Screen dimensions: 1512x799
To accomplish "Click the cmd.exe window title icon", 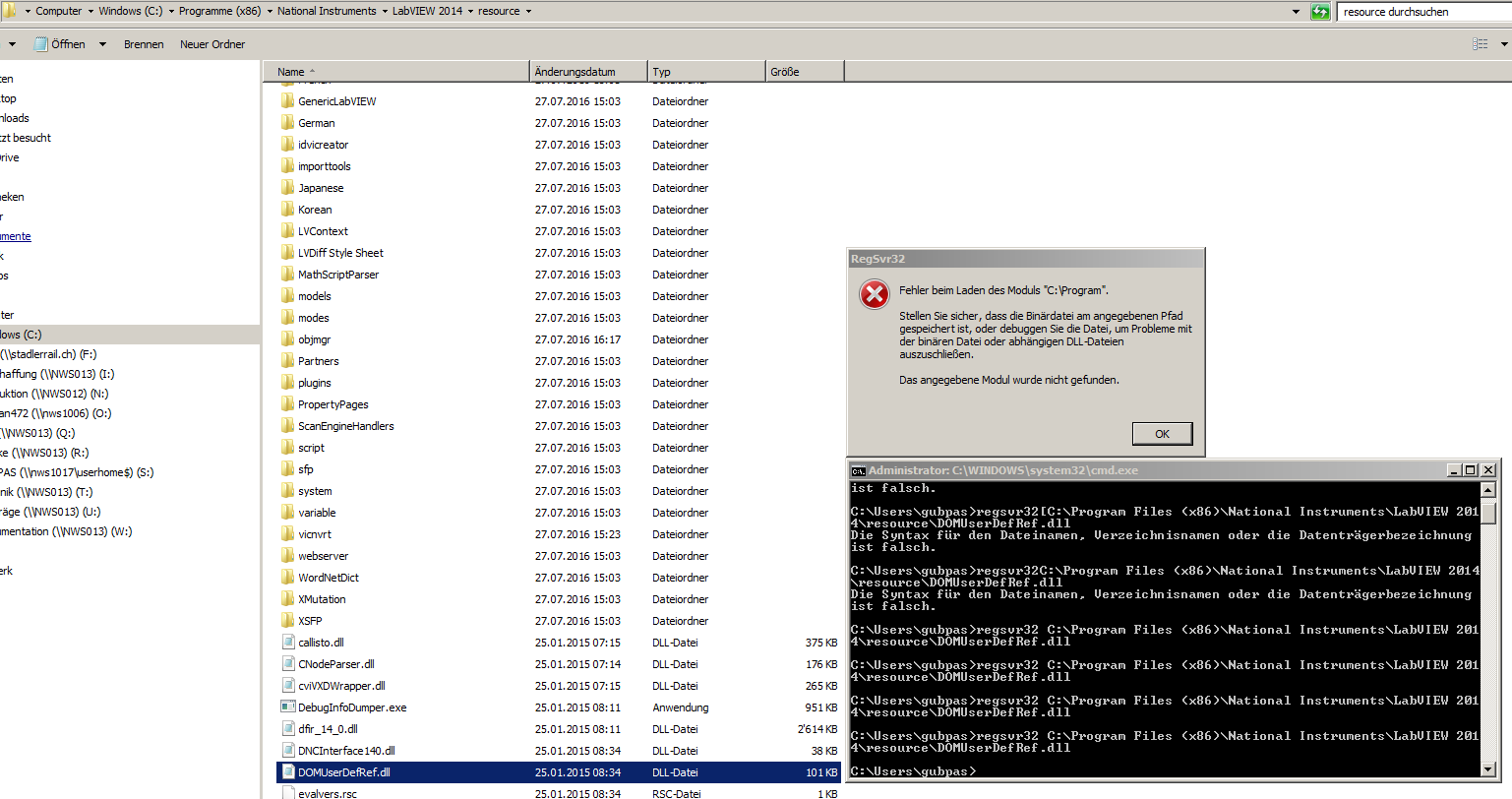I will pos(858,470).
